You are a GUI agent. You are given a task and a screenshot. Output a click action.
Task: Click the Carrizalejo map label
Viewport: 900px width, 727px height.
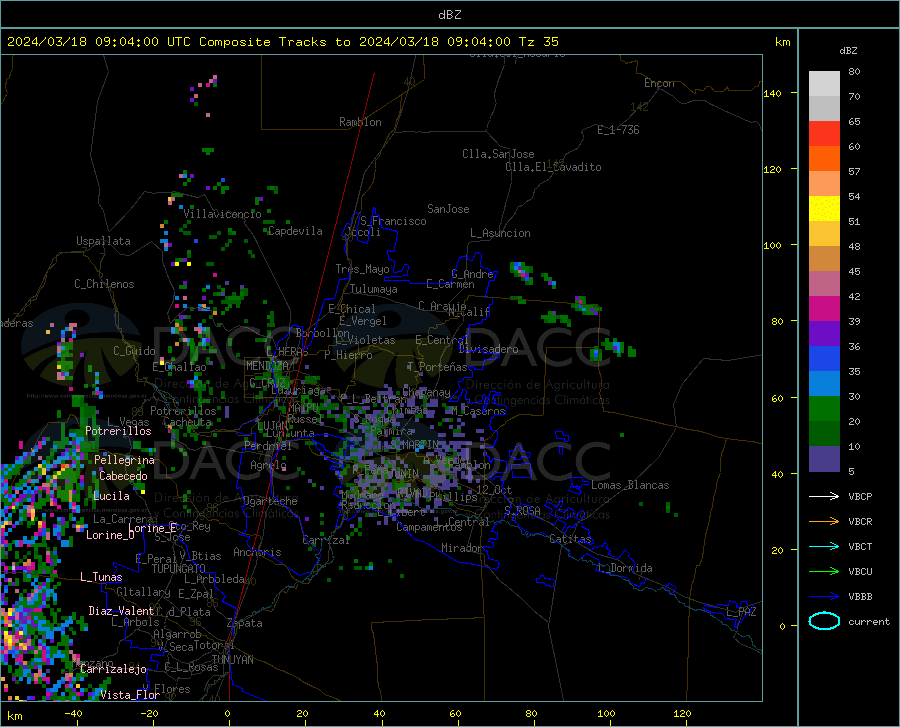click(x=113, y=669)
